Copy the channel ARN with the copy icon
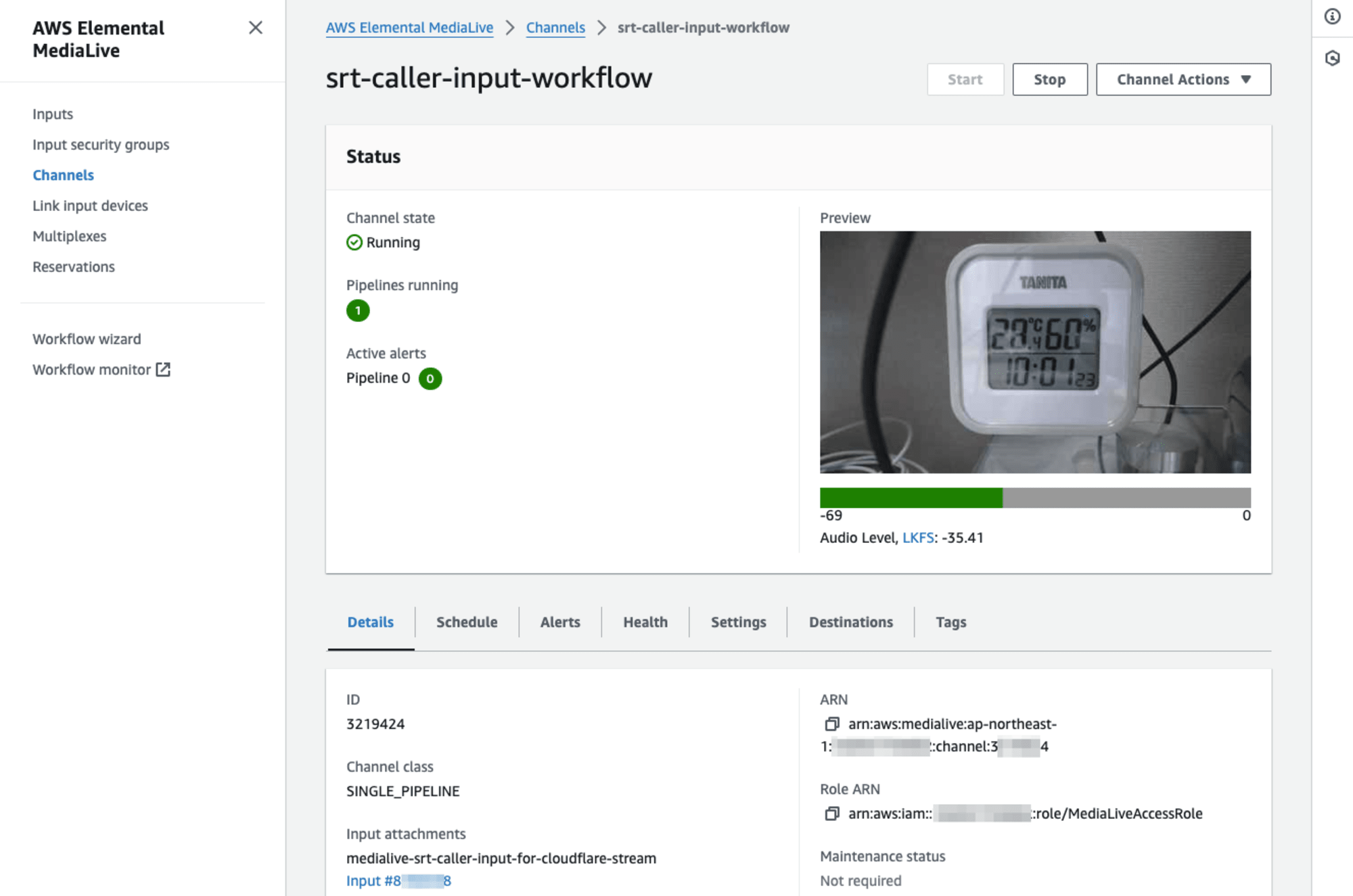The image size is (1353, 896). click(x=831, y=724)
